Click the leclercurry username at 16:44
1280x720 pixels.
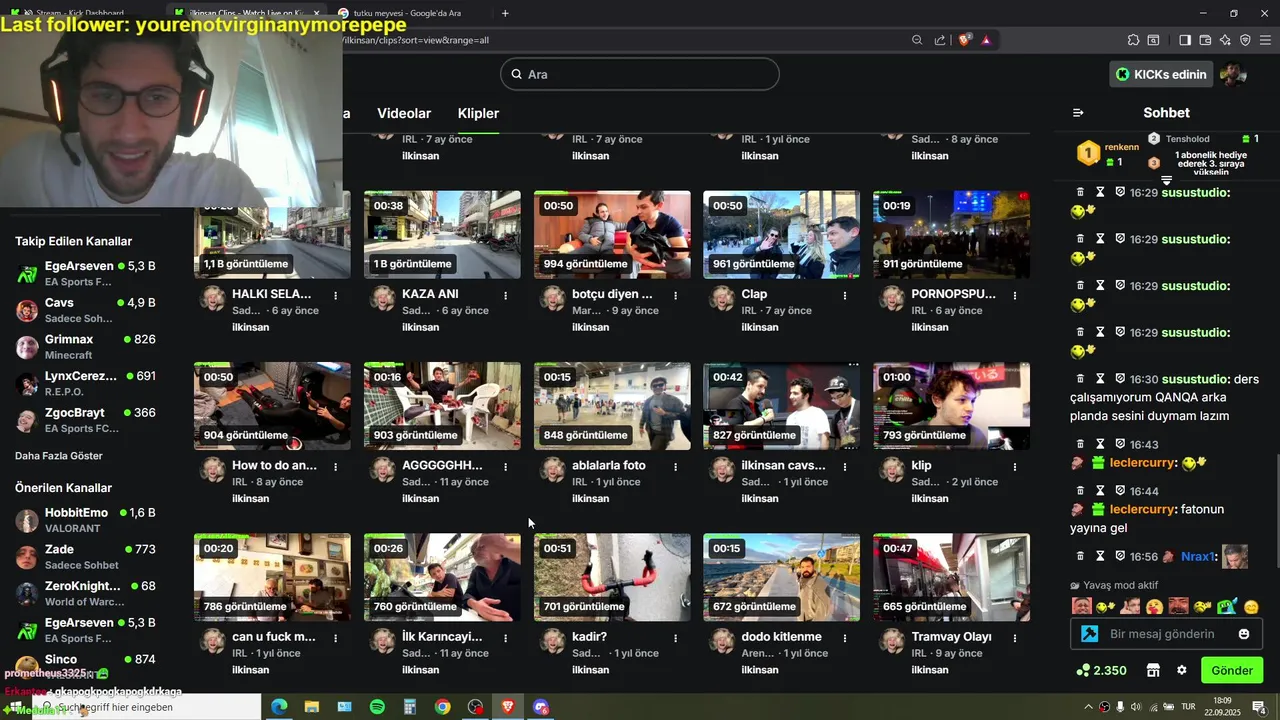pos(1142,509)
